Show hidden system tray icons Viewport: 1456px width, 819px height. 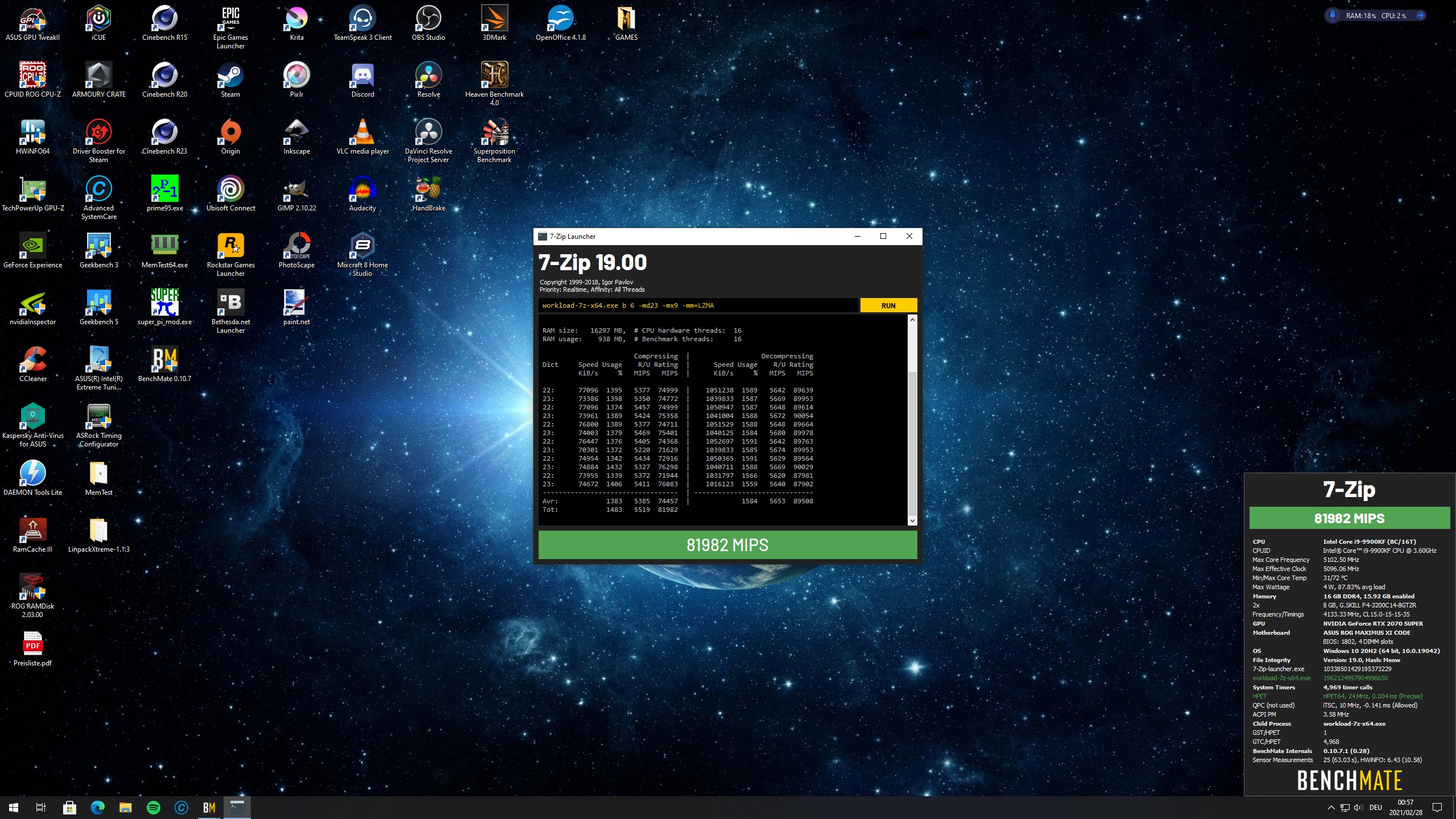[1331, 808]
